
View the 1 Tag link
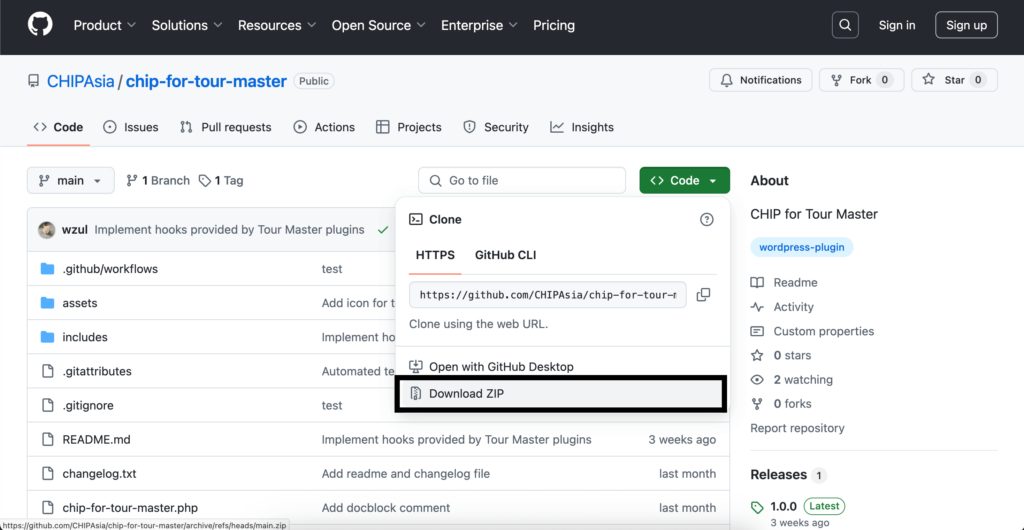click(221, 181)
